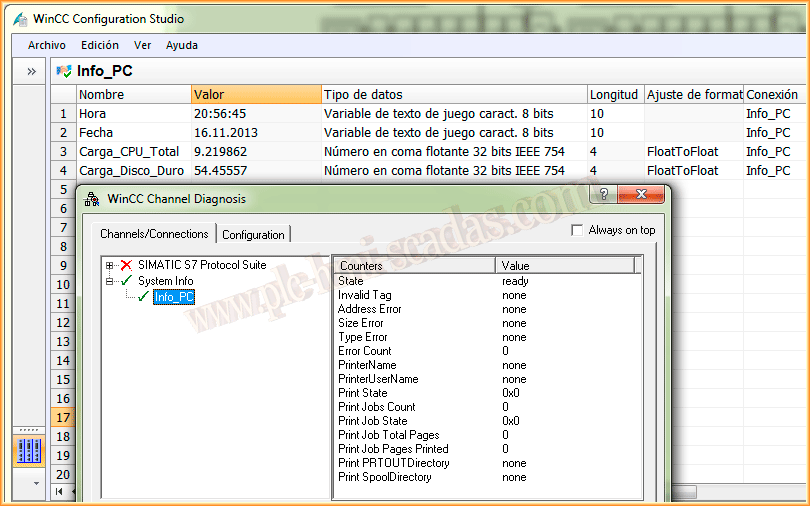Select row header number 17

[x=63, y=418]
